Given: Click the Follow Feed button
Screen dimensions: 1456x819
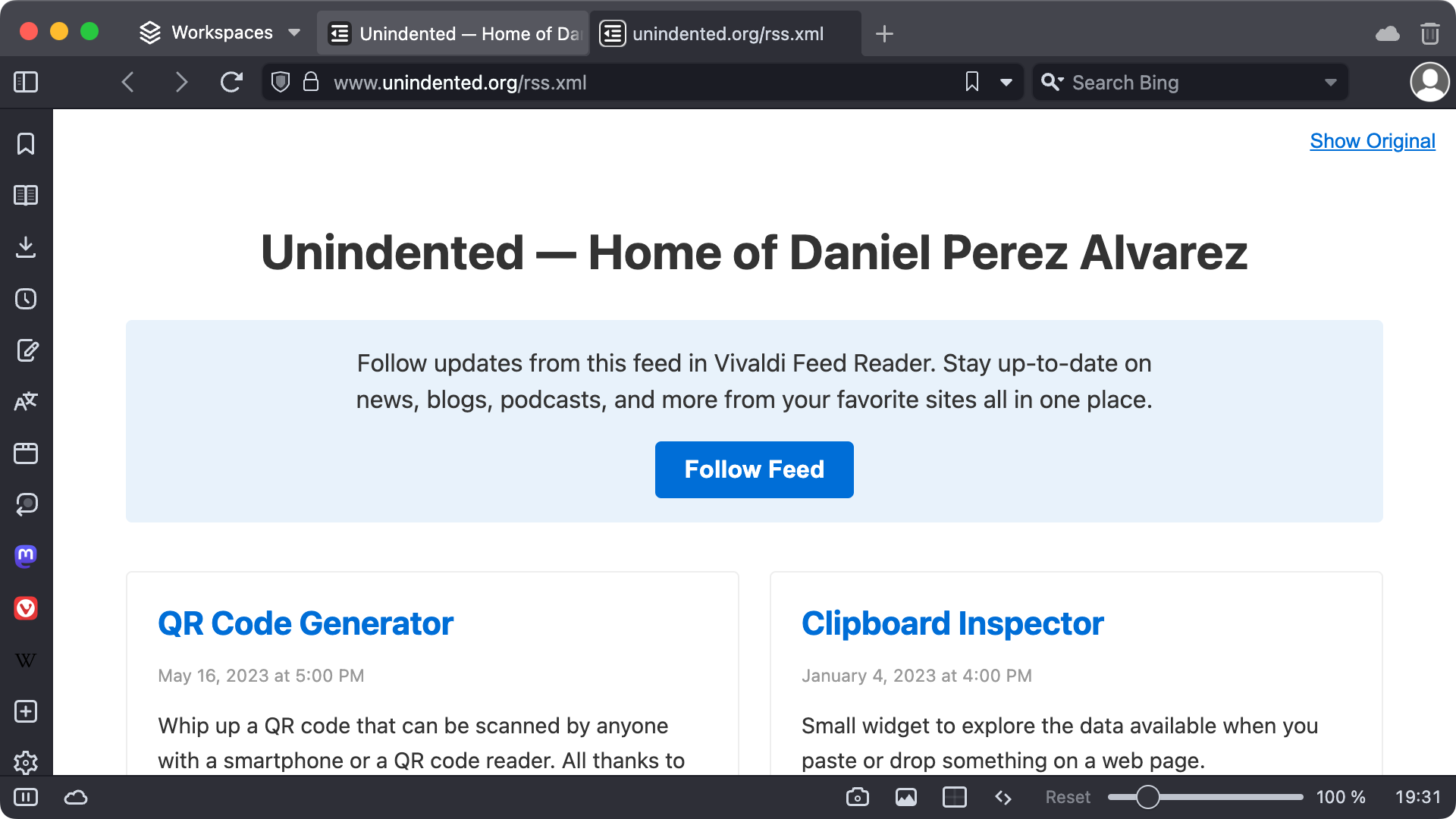Looking at the screenshot, I should 754,469.
